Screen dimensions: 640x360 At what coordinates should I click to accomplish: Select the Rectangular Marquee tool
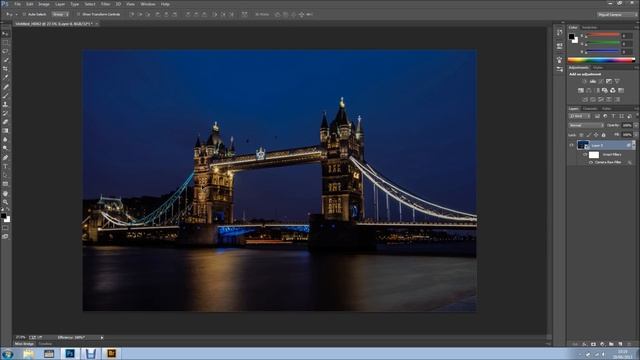[x=5, y=43]
